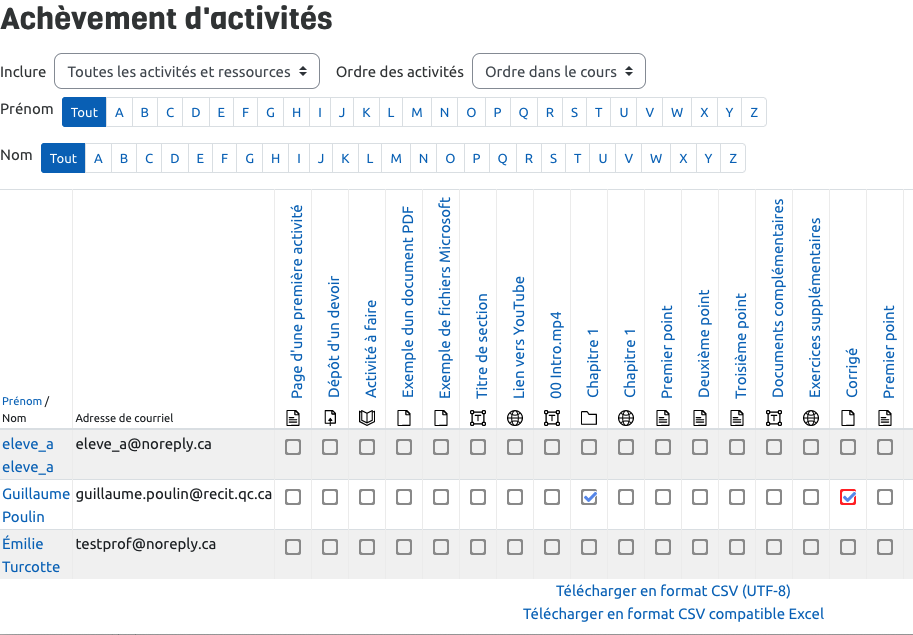Select the letter "G" in the Prénom filter
This screenshot has width=913, height=635.
pos(270,112)
